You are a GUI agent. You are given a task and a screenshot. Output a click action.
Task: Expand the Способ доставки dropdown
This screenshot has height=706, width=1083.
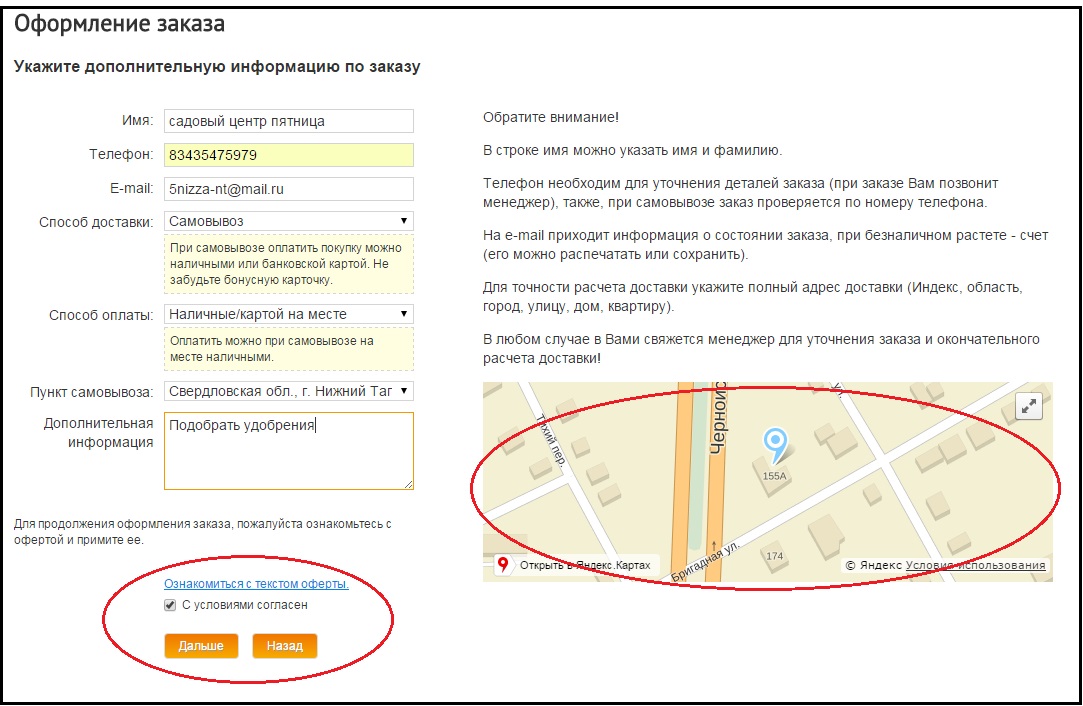289,220
